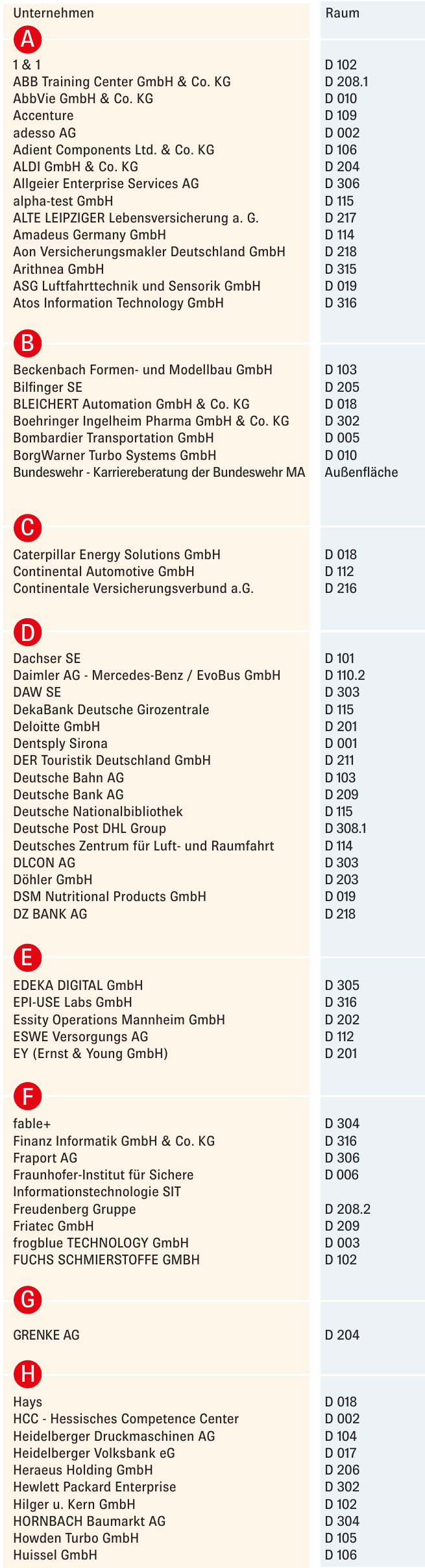Open the Fraport AG entry
This screenshot has width=425, height=1568.
click(x=45, y=1158)
